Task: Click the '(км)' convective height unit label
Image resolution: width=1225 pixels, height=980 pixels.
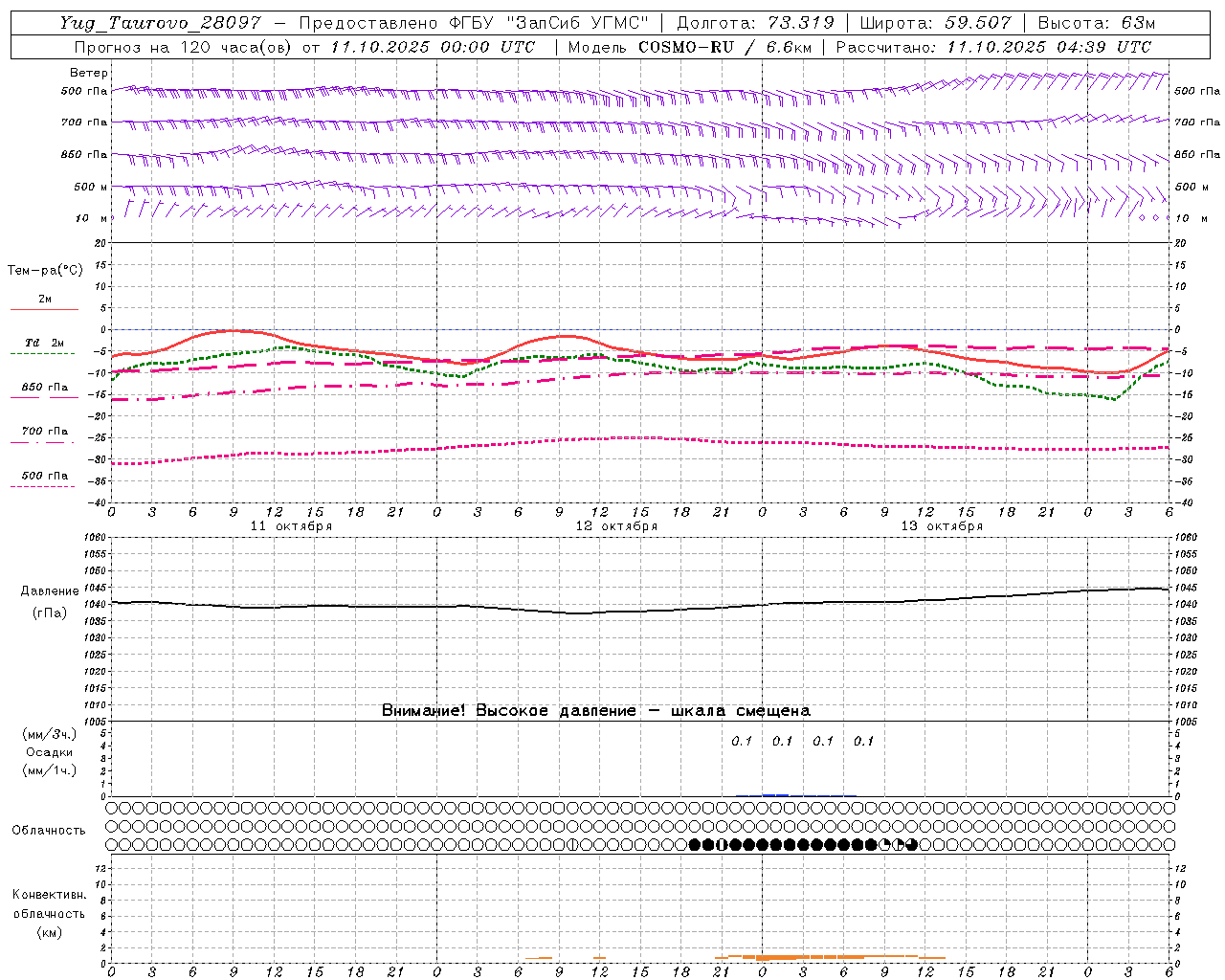Action: [x=49, y=932]
